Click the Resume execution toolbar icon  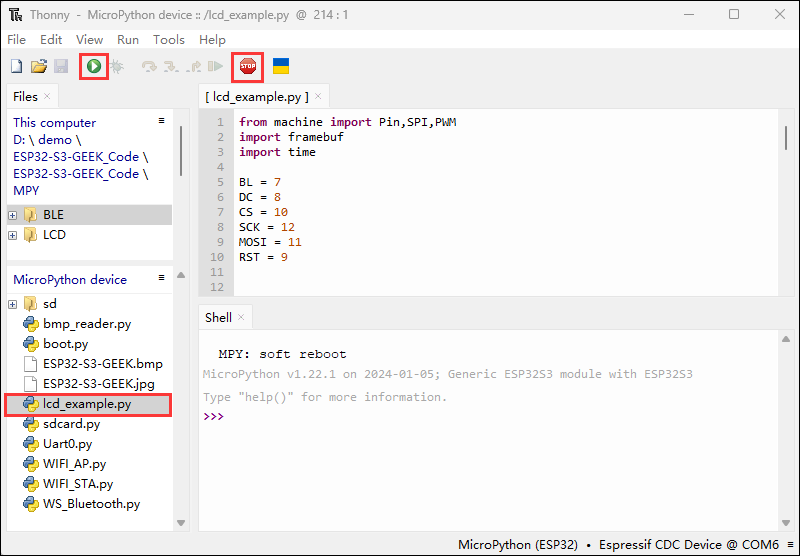click(214, 67)
